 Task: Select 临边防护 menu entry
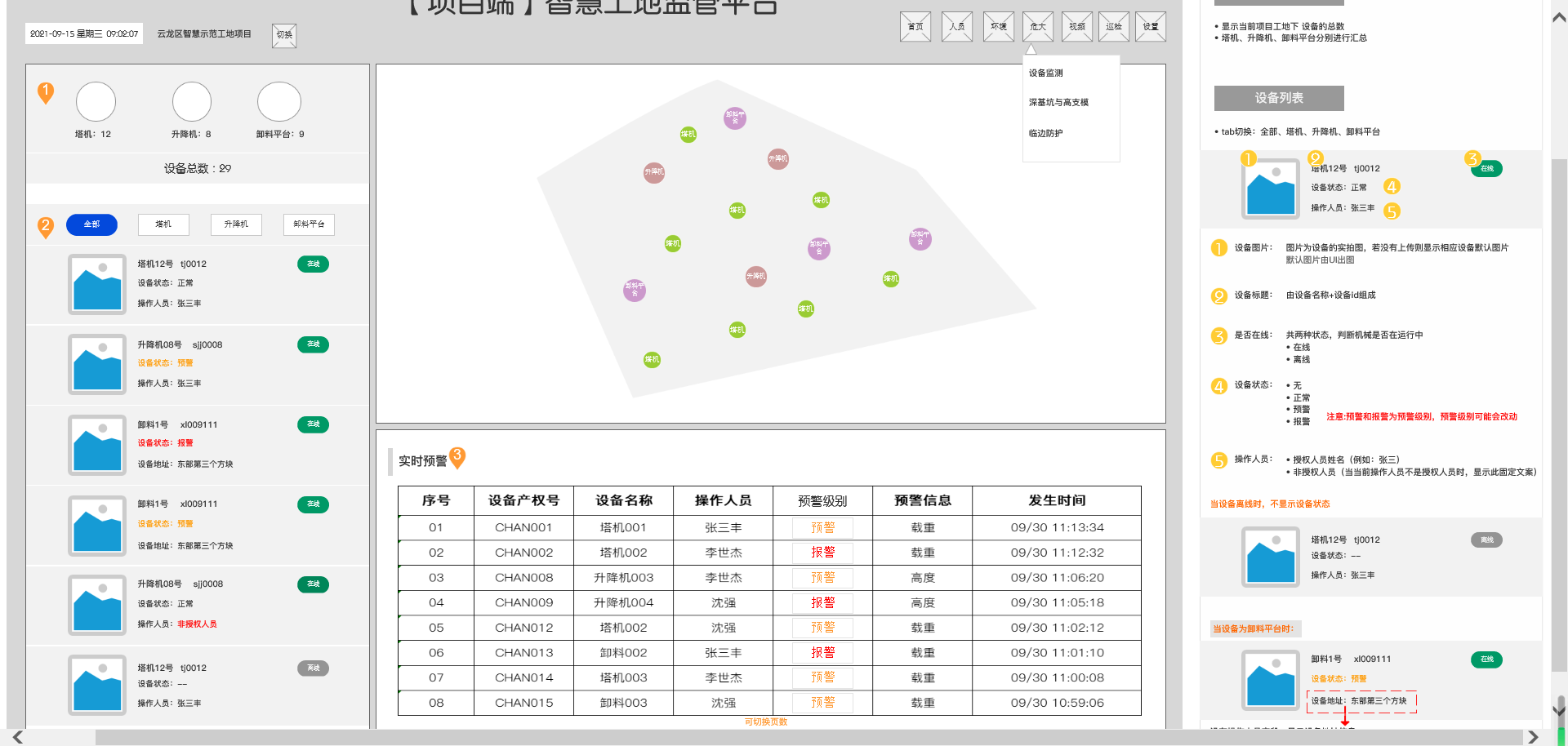click(1045, 133)
